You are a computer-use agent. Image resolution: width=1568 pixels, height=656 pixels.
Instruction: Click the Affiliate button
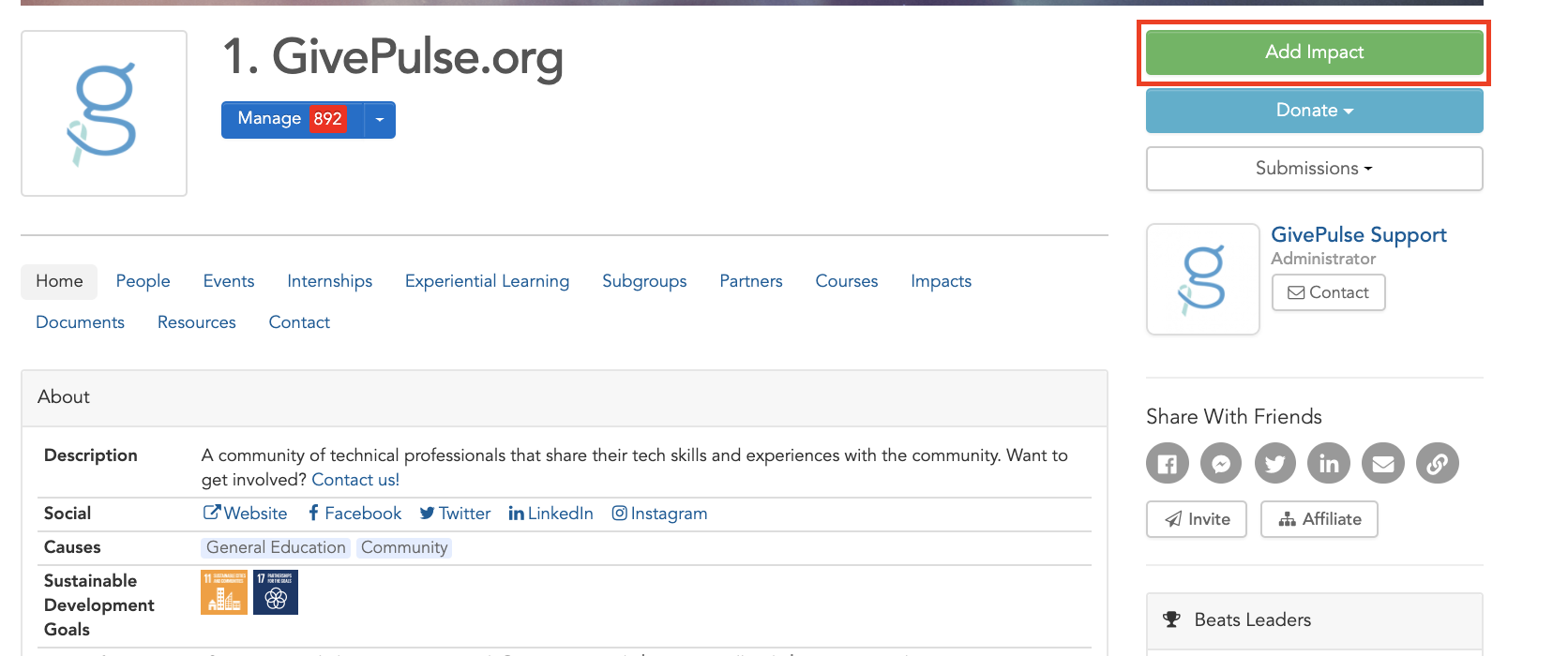(1319, 519)
